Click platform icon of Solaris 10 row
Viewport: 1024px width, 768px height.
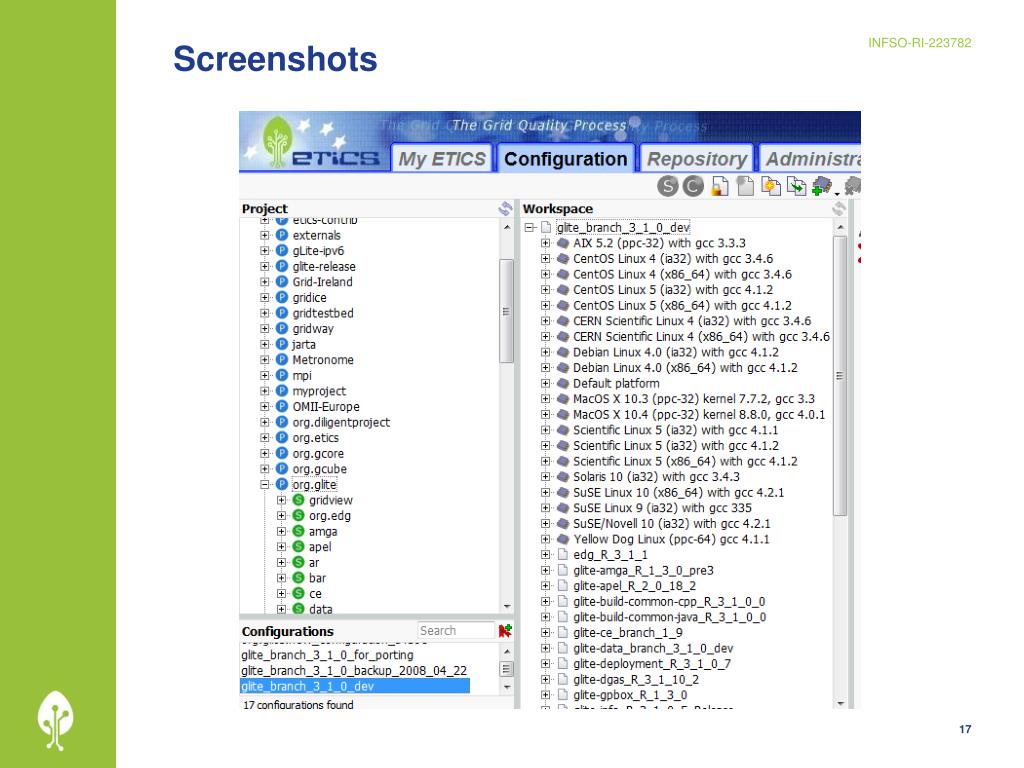pyautogui.click(x=562, y=477)
